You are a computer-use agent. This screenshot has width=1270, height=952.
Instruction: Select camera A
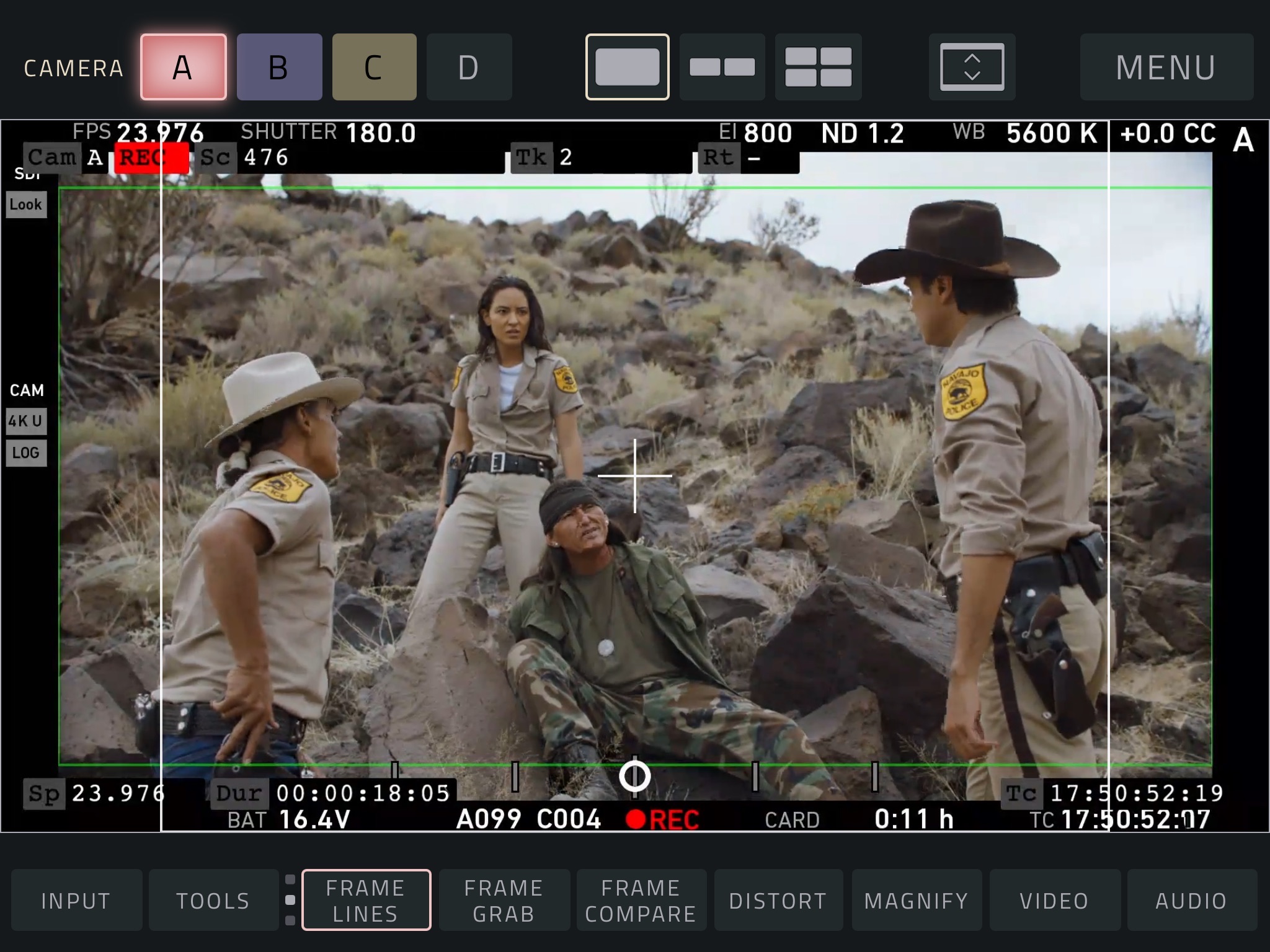183,67
